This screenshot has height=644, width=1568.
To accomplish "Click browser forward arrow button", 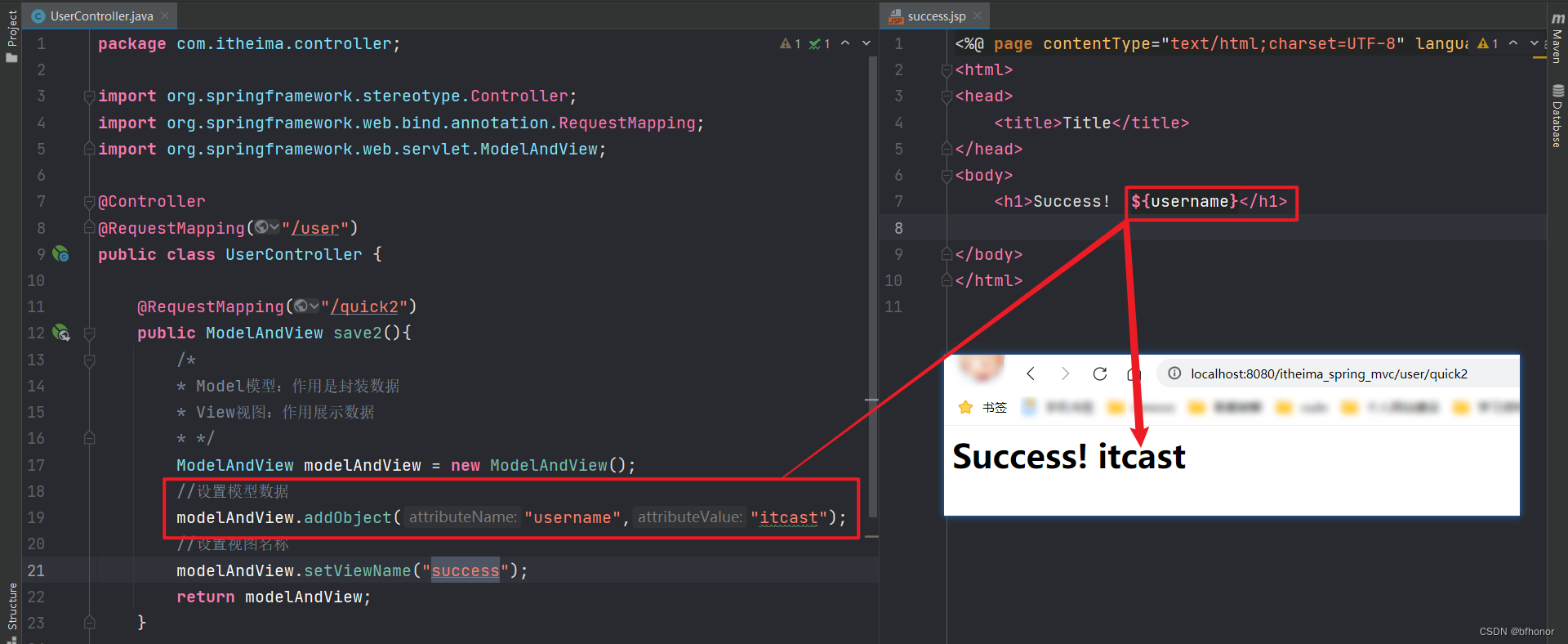I will point(1065,373).
